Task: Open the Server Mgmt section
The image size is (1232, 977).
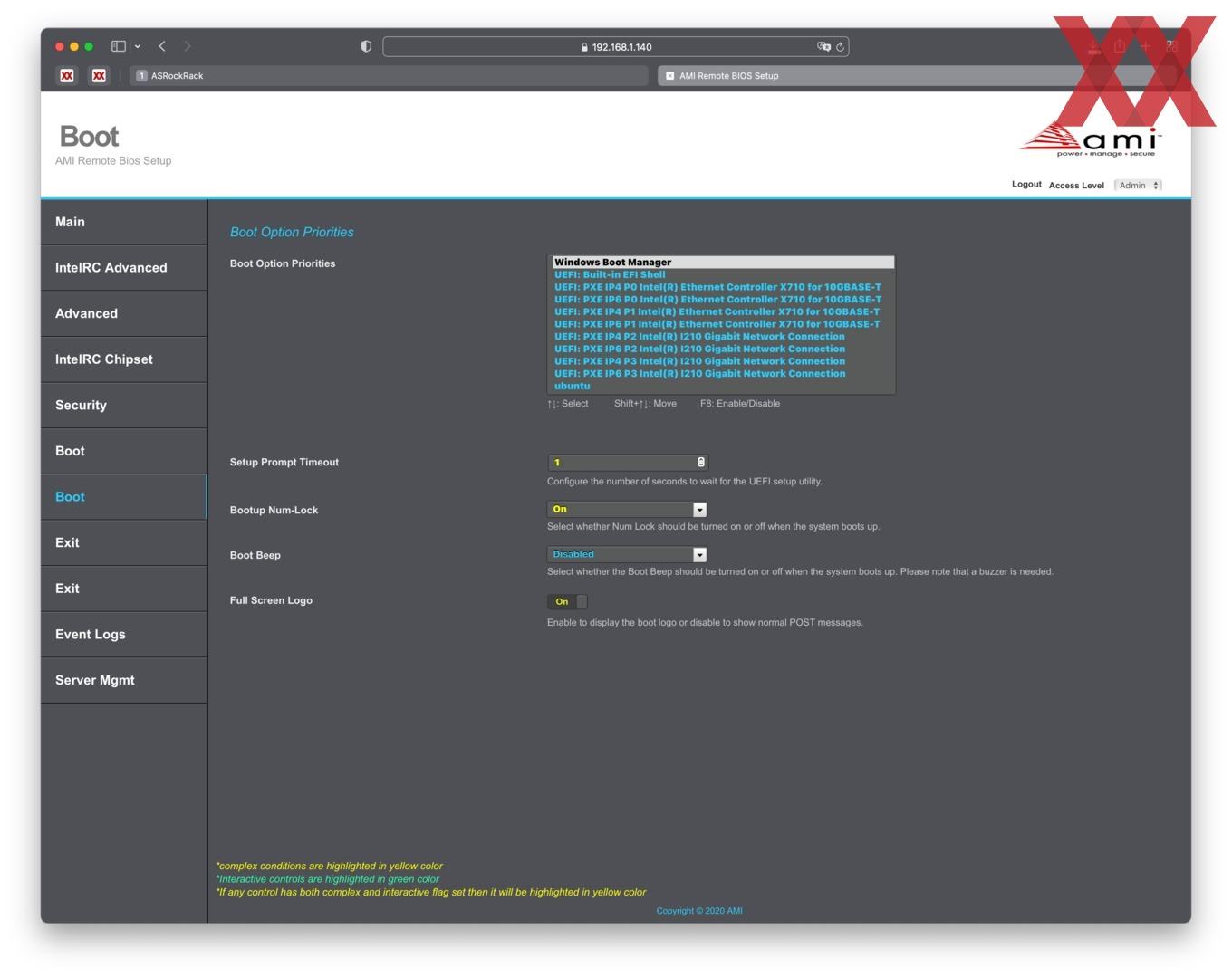Action: (124, 680)
